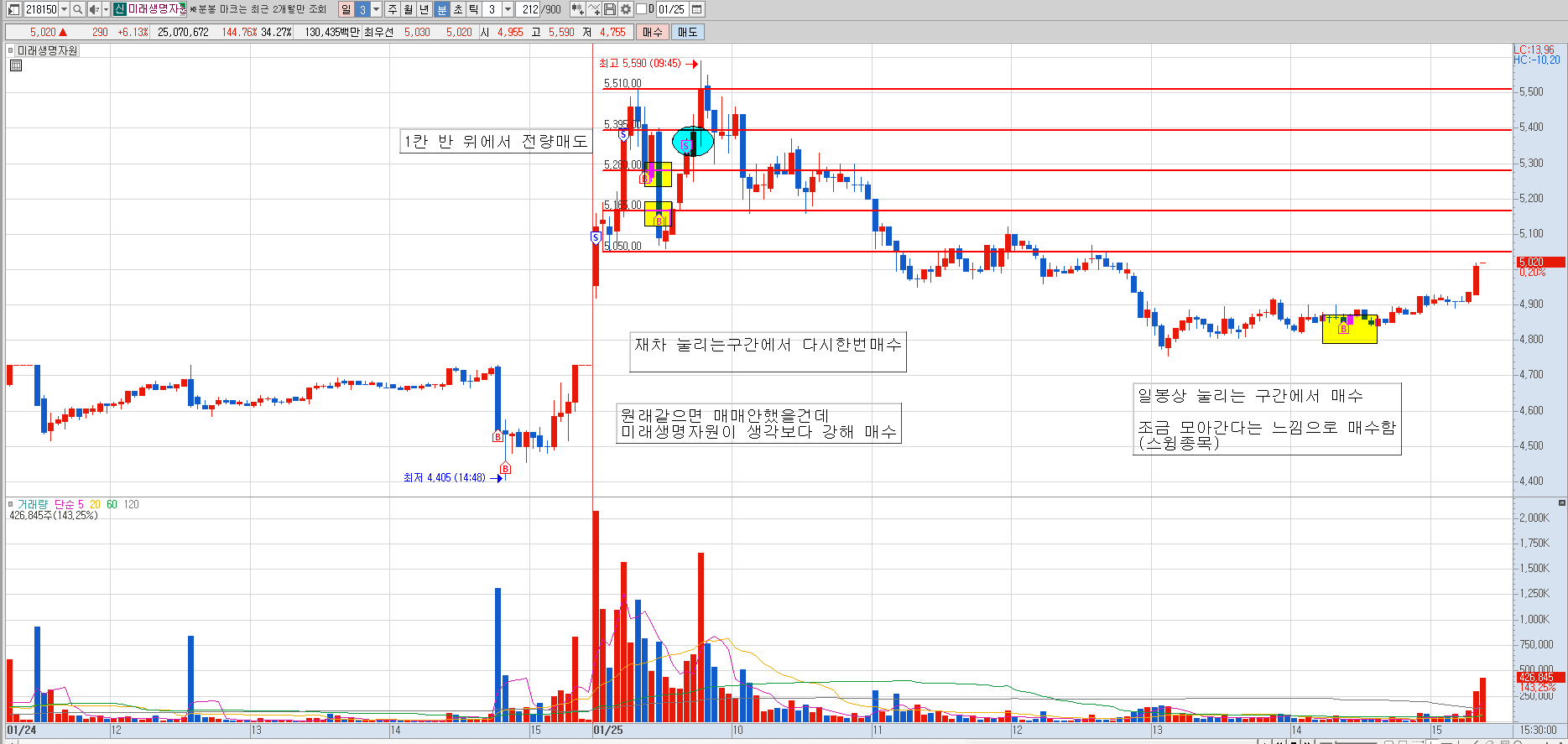Select 초 (second) chart period

(x=458, y=9)
